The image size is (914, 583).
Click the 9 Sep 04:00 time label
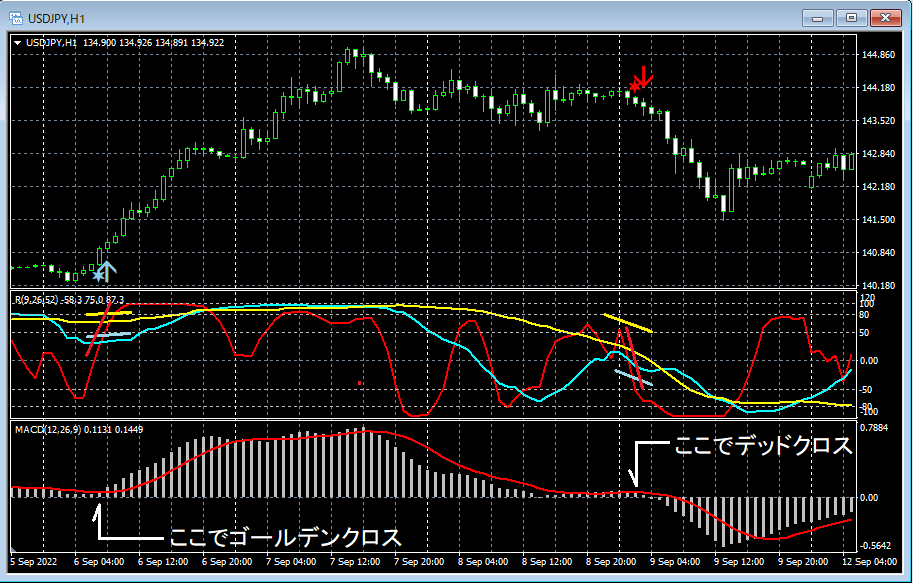coord(675,562)
